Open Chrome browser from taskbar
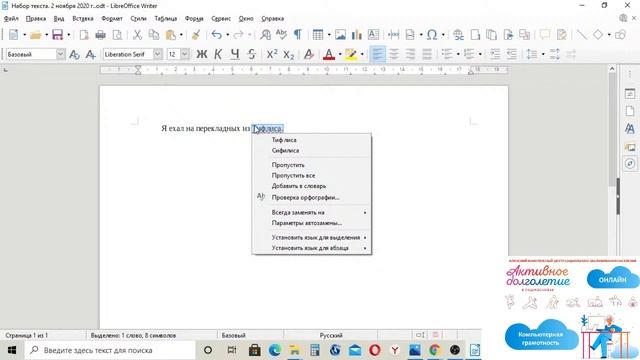The image size is (640, 360). (435, 350)
